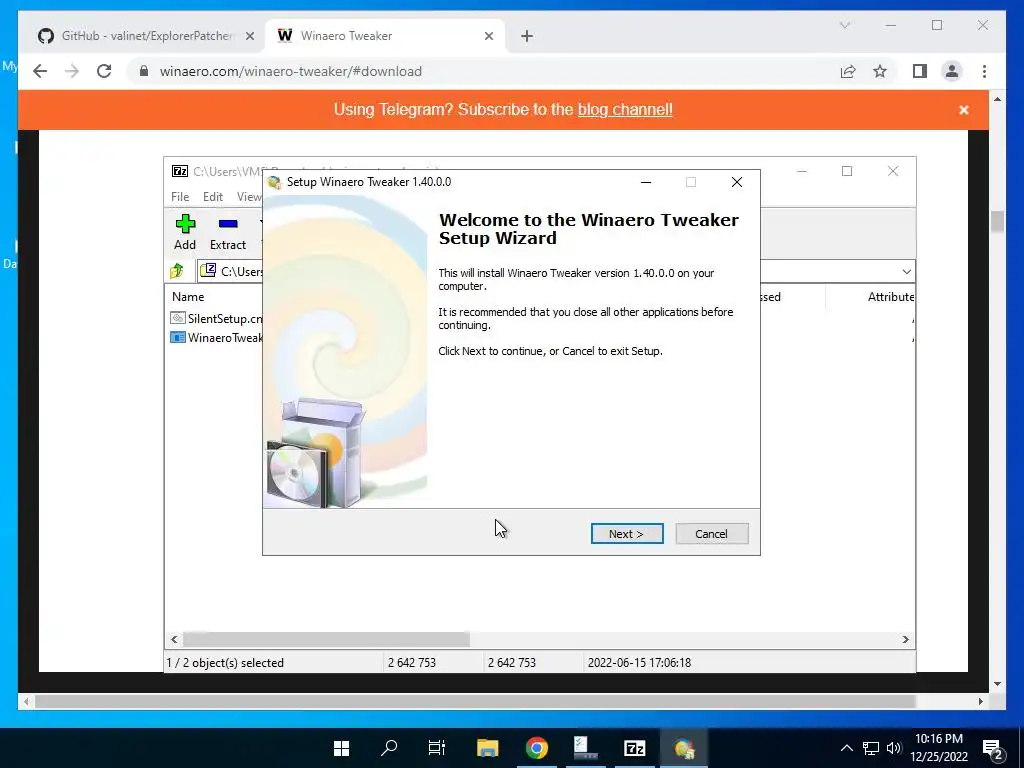
Task: Click the Chrome page vertical scrollbar thumb
Action: (997, 221)
